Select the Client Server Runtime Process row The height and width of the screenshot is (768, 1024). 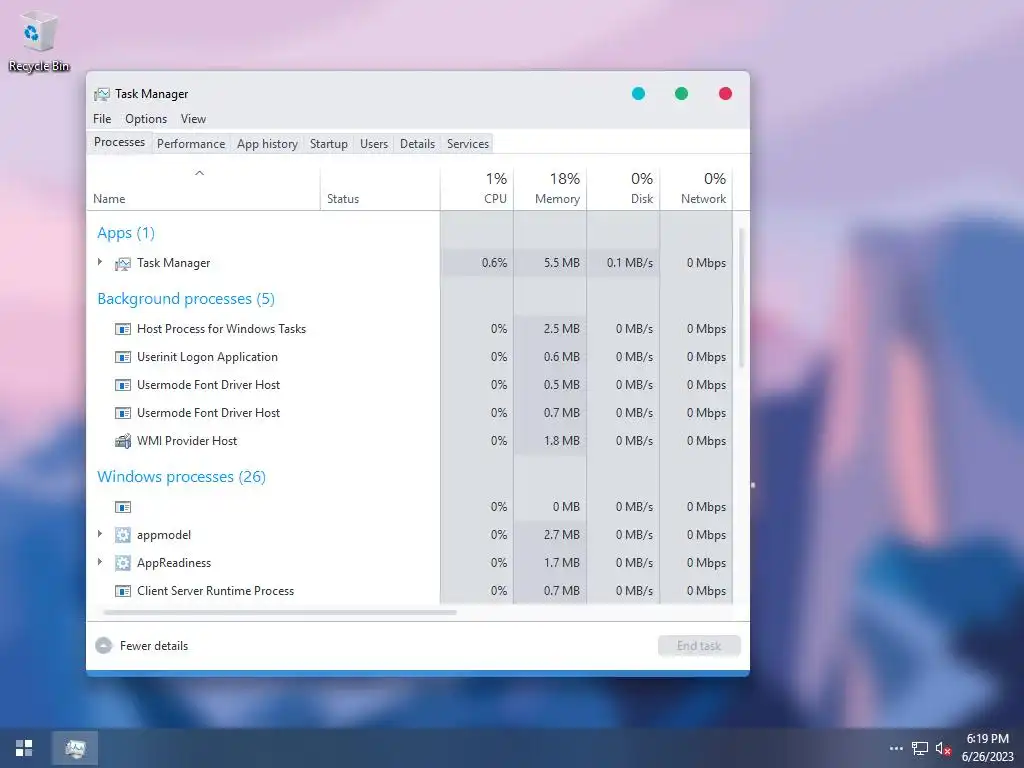(x=409, y=591)
